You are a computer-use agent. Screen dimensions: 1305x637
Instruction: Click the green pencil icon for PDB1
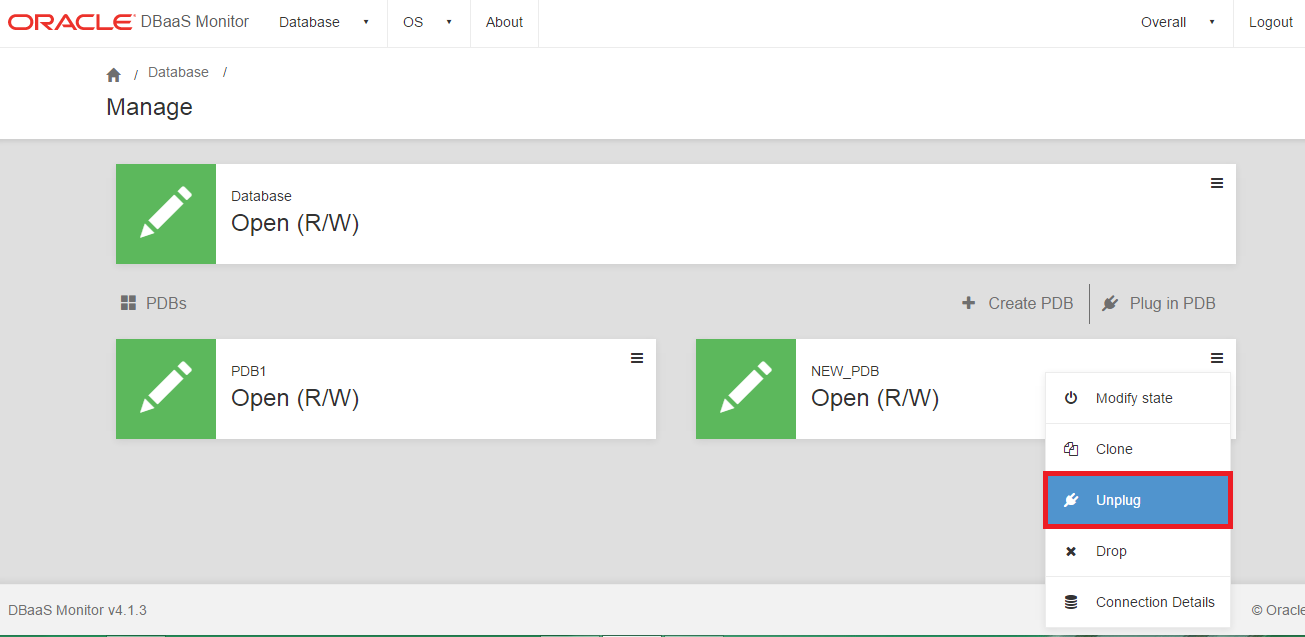(166, 389)
